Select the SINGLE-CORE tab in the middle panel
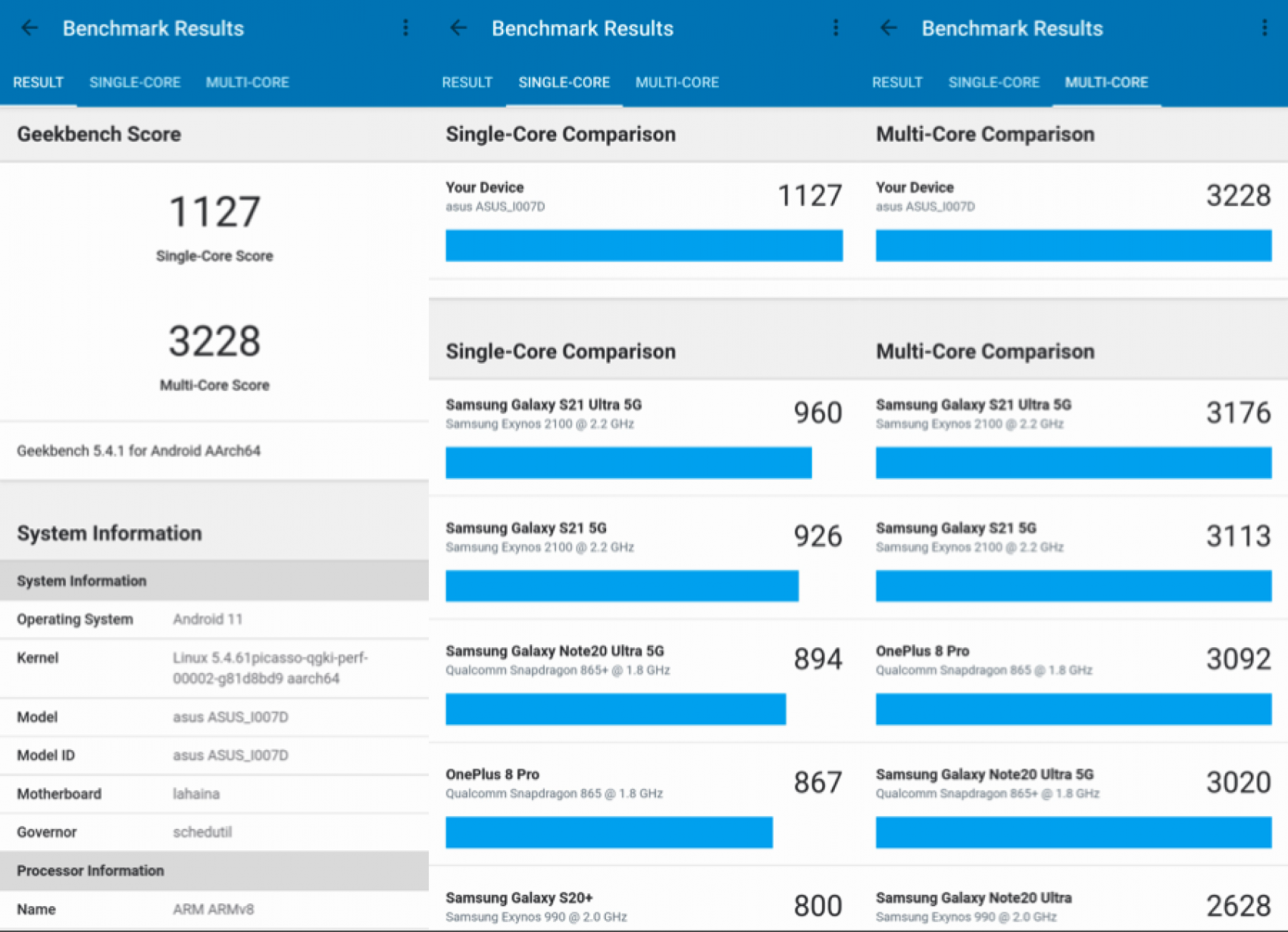 tap(564, 83)
